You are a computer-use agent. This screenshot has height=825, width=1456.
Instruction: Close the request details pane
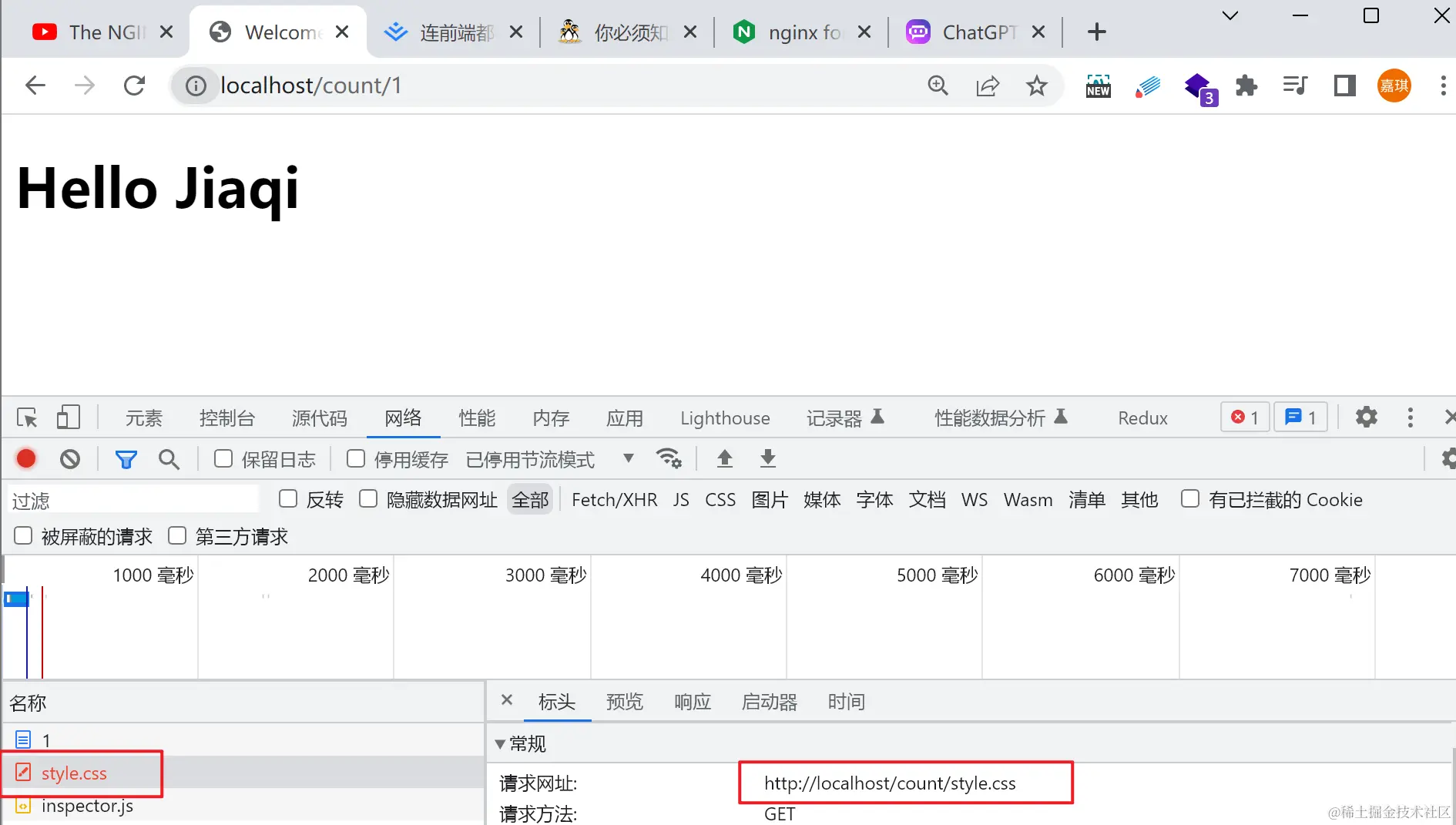point(507,700)
